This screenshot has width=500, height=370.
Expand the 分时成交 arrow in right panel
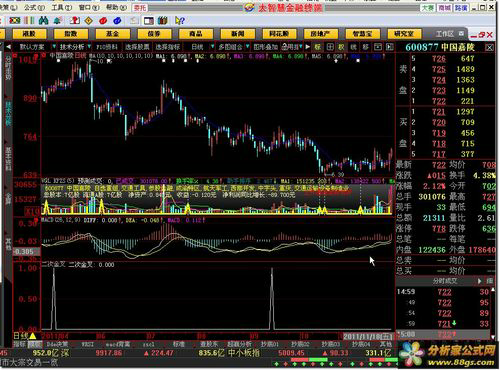(479, 281)
